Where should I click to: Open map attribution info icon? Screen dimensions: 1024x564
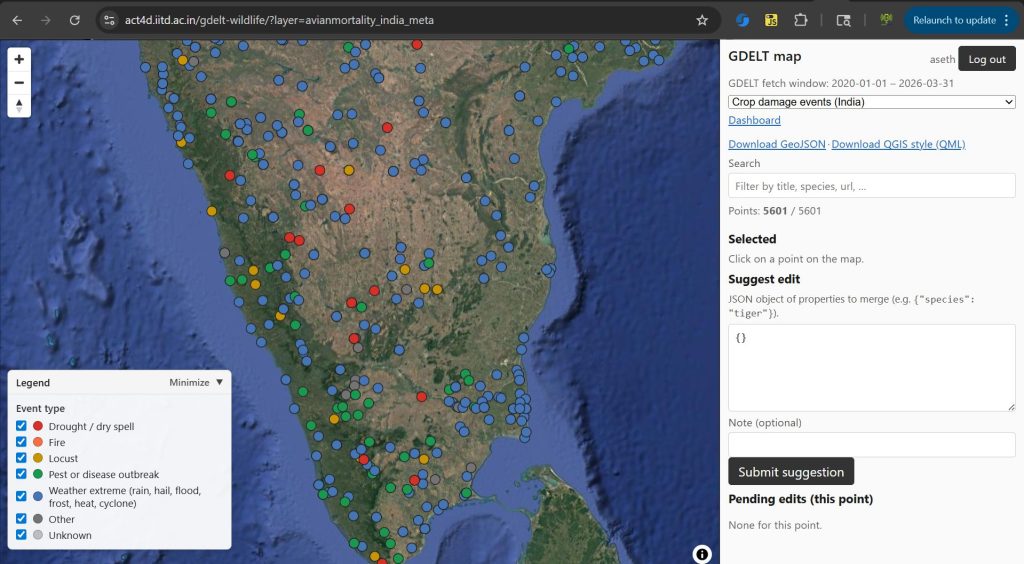[x=702, y=553]
